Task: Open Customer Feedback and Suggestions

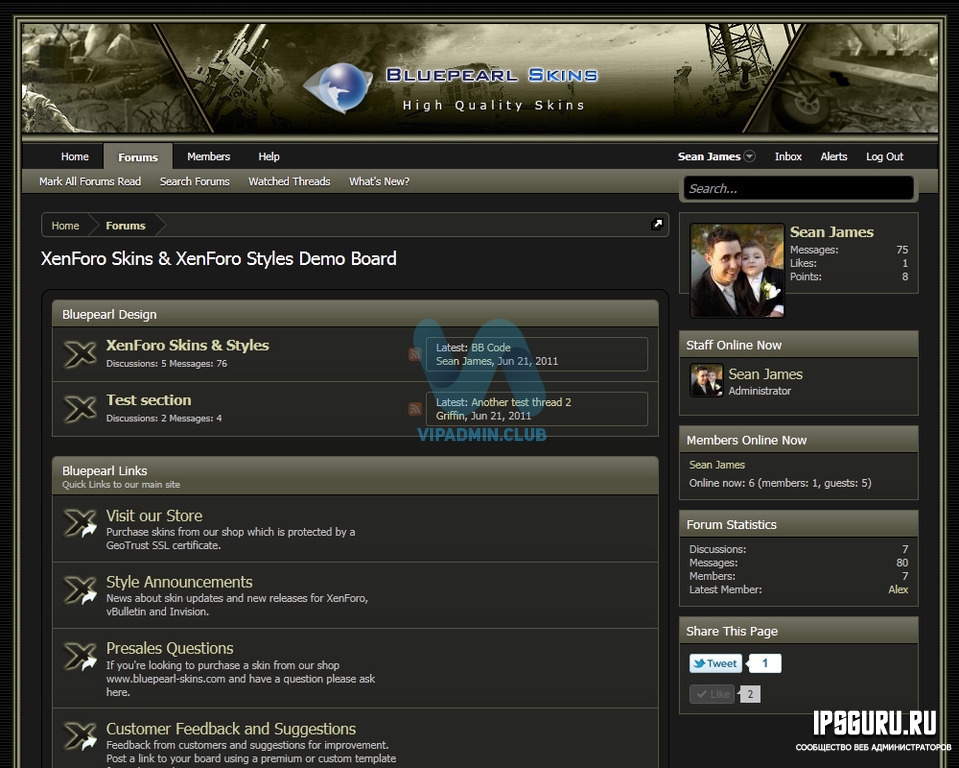Action: tap(231, 729)
